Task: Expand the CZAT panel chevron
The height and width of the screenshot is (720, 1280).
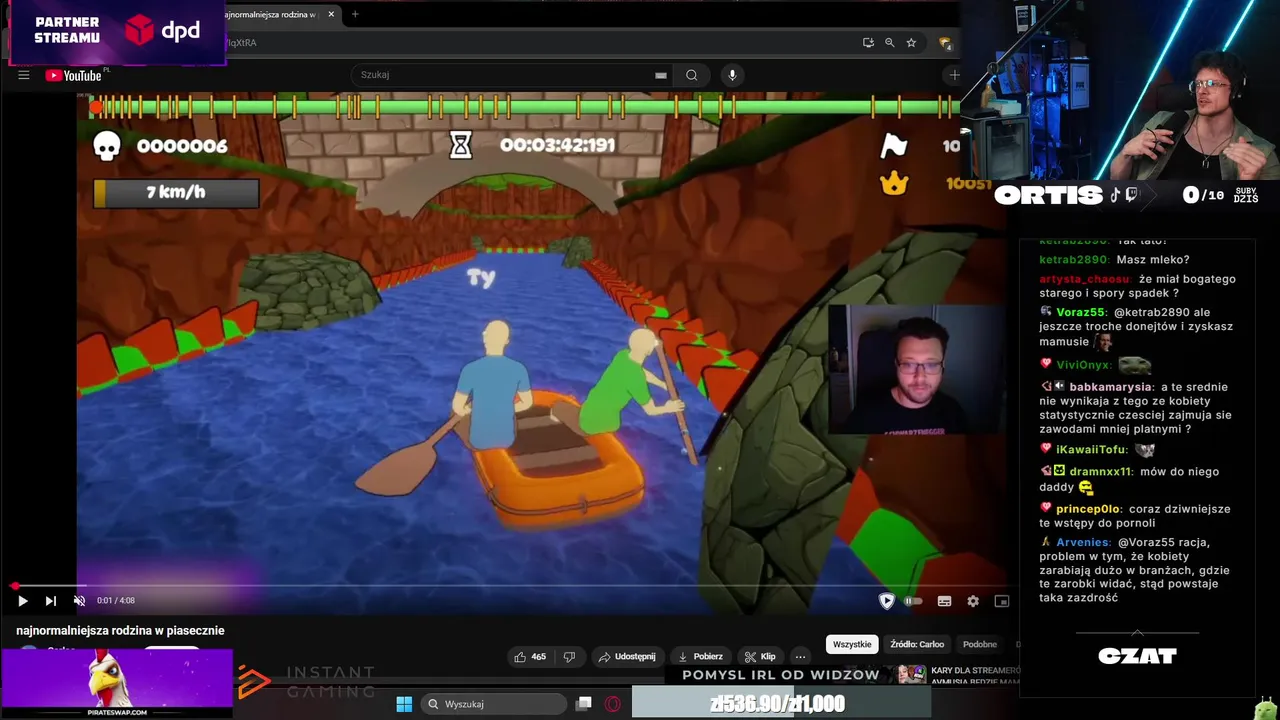Action: tap(1137, 633)
